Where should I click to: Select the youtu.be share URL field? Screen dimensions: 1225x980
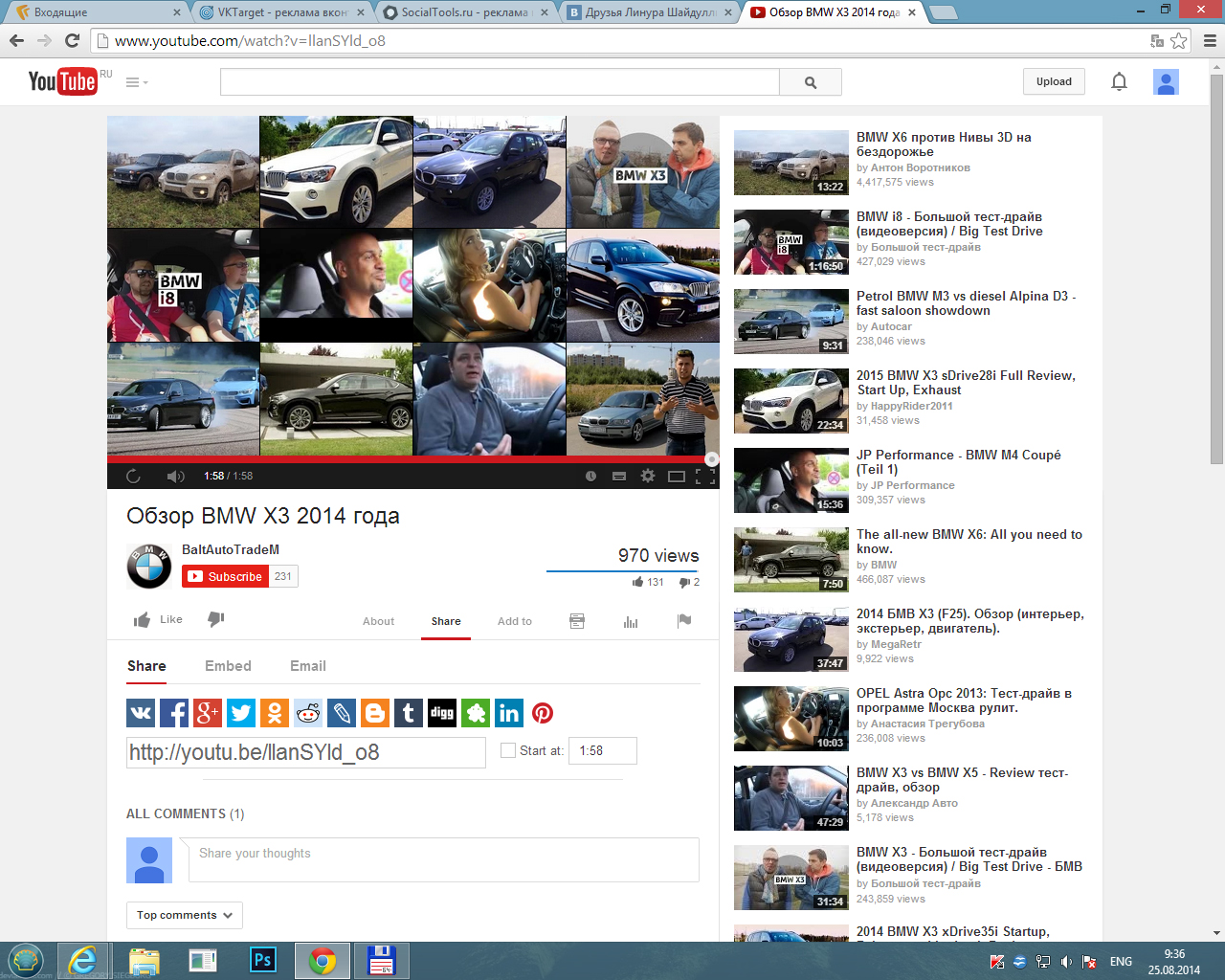[306, 752]
